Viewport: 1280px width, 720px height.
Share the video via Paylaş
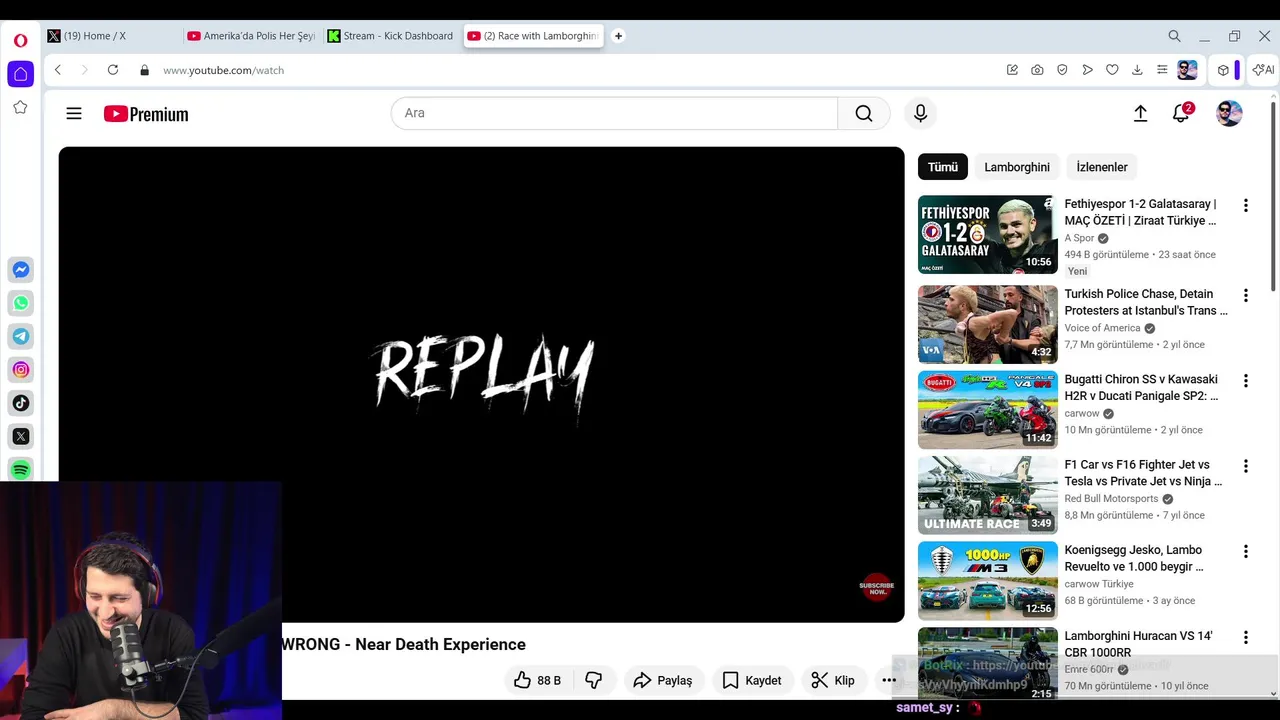tap(663, 680)
